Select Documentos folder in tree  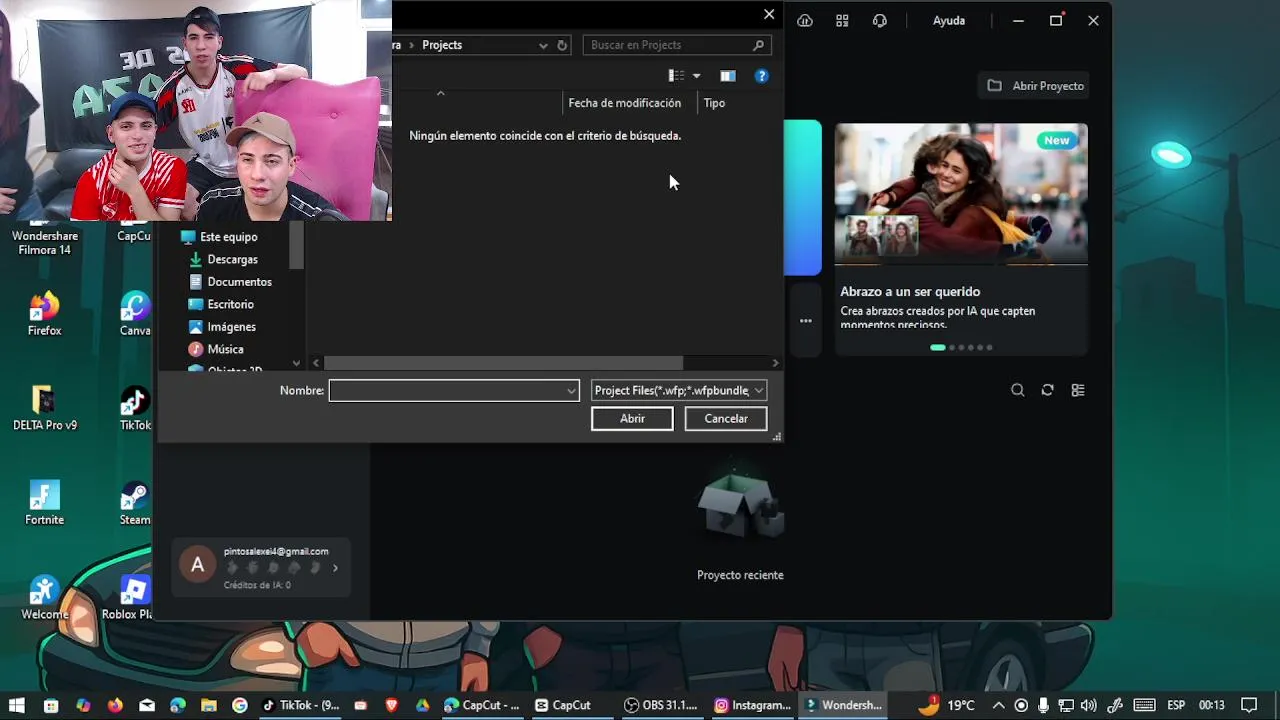point(239,282)
